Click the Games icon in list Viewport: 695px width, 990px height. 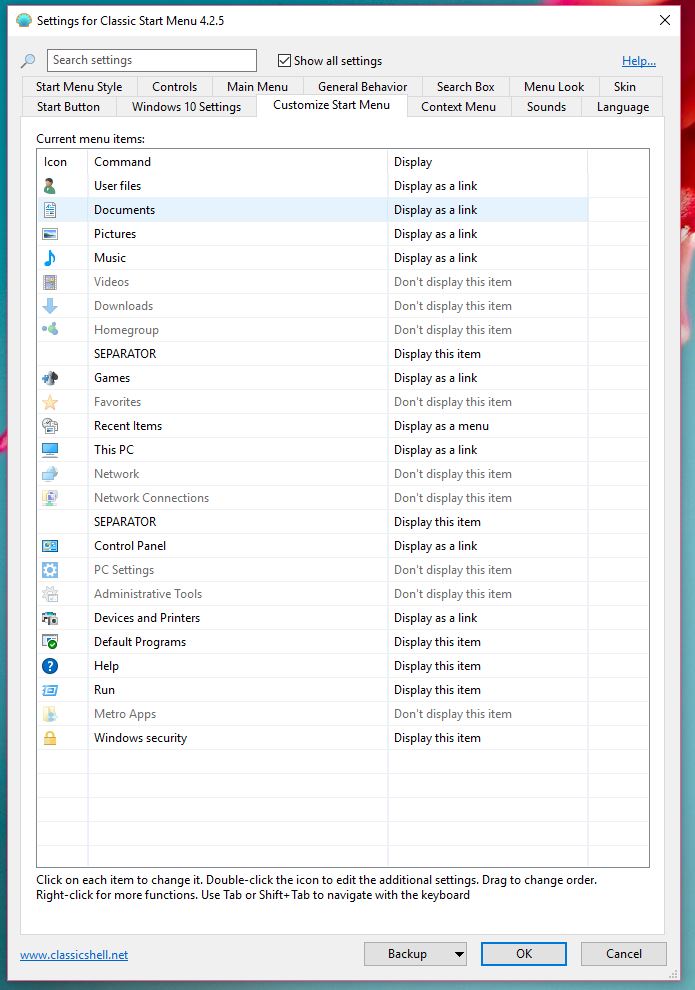[50, 378]
